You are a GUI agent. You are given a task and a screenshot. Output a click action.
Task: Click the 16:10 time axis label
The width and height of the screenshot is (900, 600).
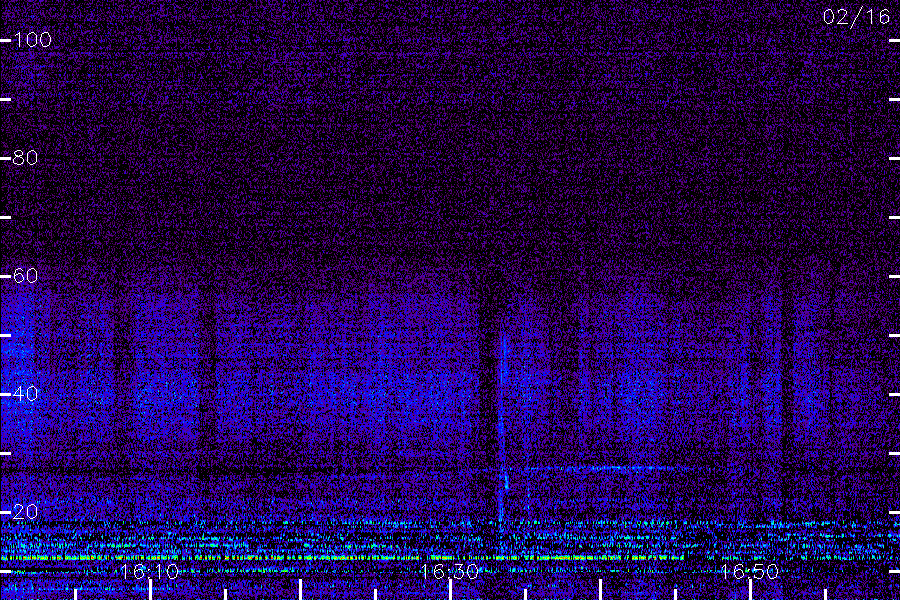click(x=149, y=572)
